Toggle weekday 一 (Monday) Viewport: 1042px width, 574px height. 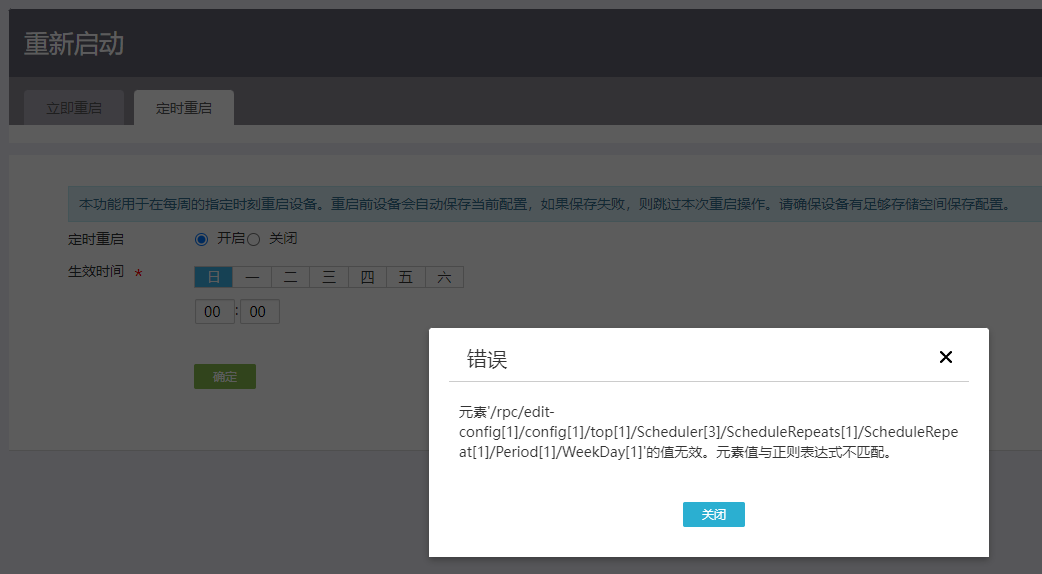pos(252,277)
